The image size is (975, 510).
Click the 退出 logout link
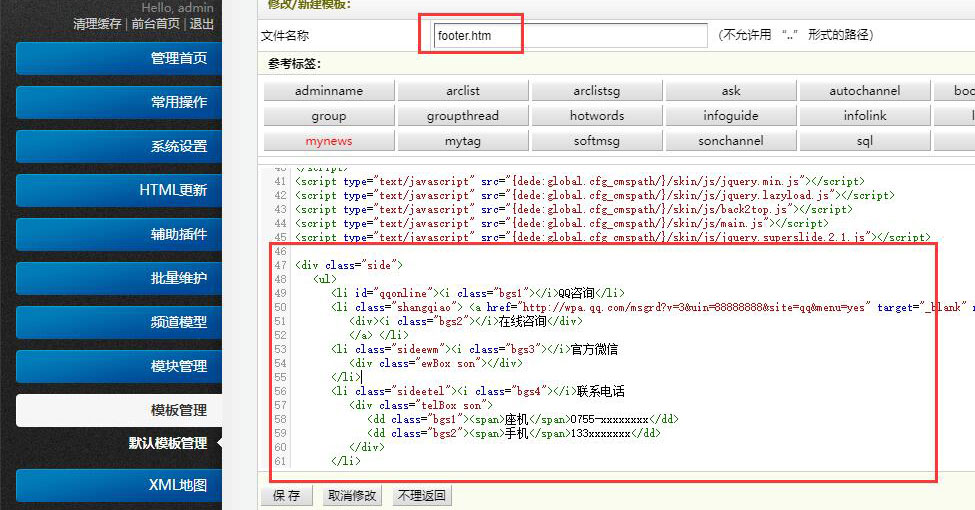click(x=201, y=24)
